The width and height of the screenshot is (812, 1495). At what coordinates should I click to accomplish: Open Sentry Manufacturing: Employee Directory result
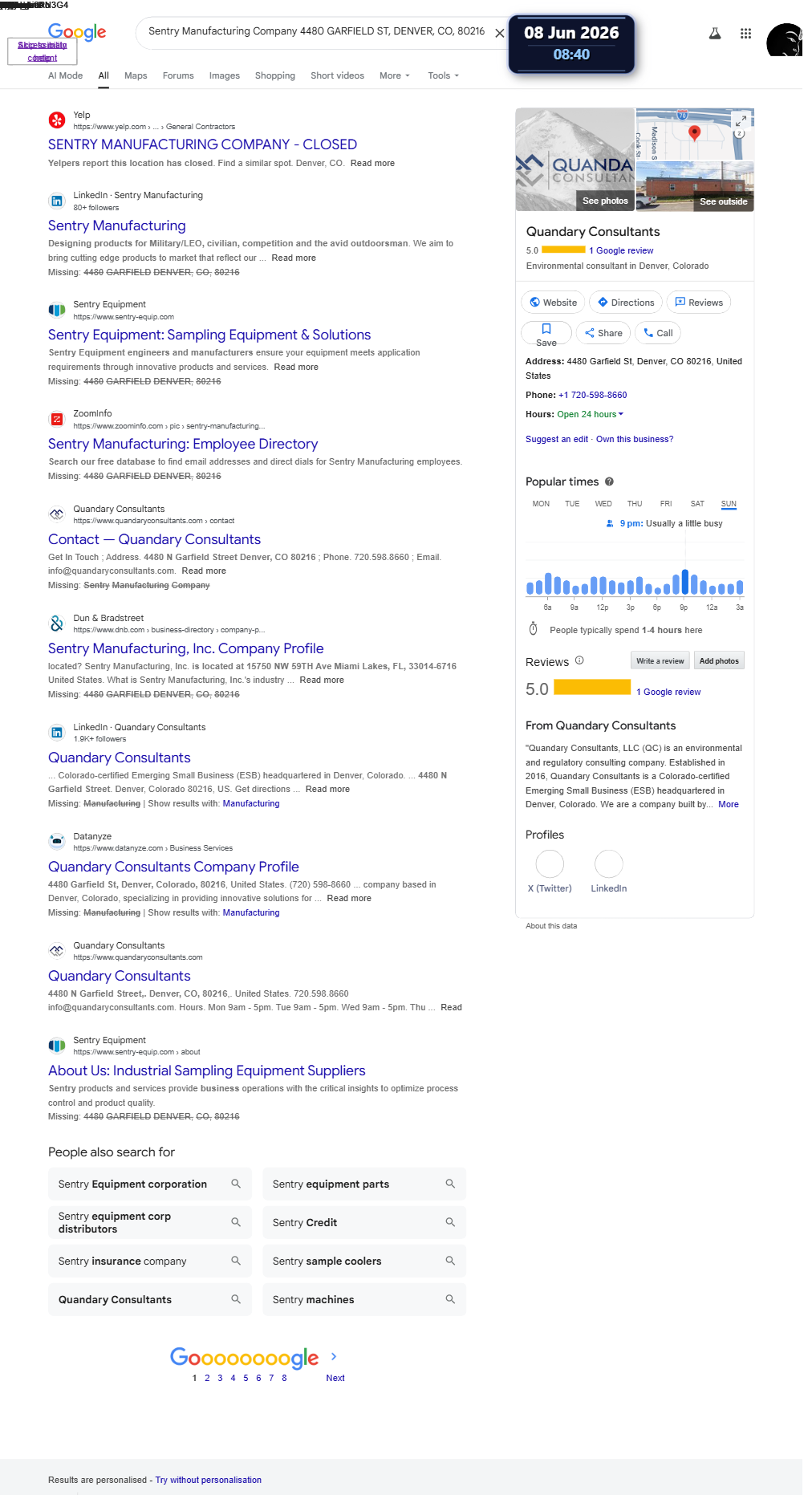183,444
